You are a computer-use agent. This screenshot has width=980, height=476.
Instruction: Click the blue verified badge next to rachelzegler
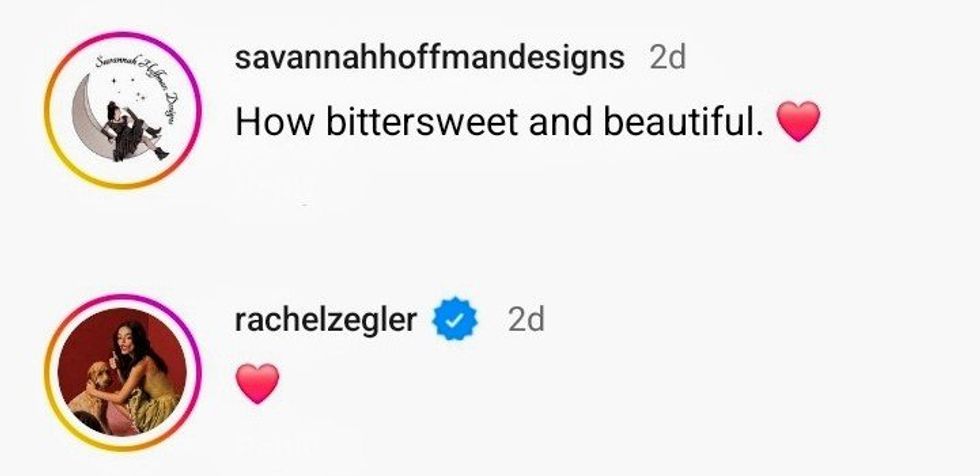455,321
